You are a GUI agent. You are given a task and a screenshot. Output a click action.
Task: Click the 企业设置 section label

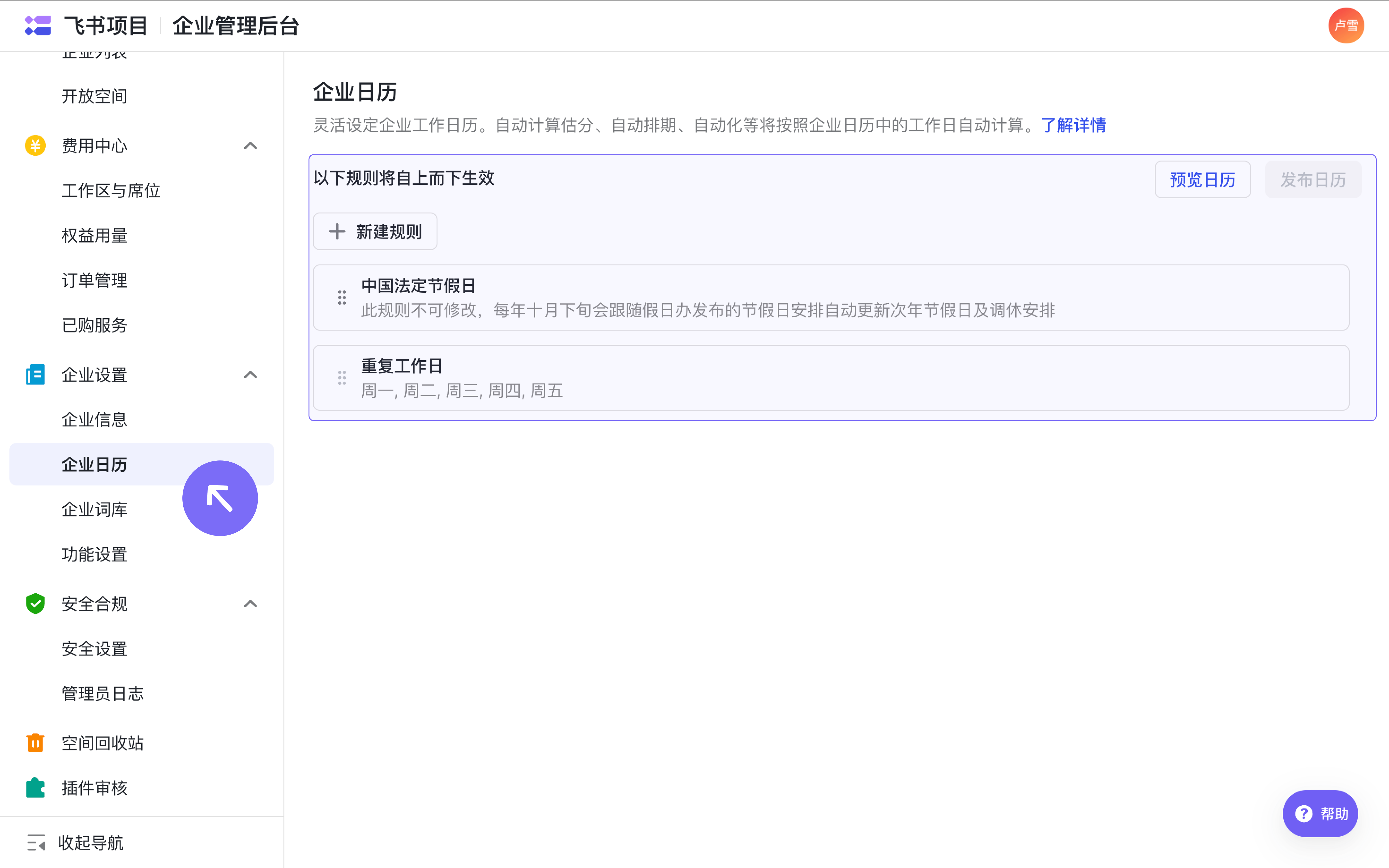[94, 375]
